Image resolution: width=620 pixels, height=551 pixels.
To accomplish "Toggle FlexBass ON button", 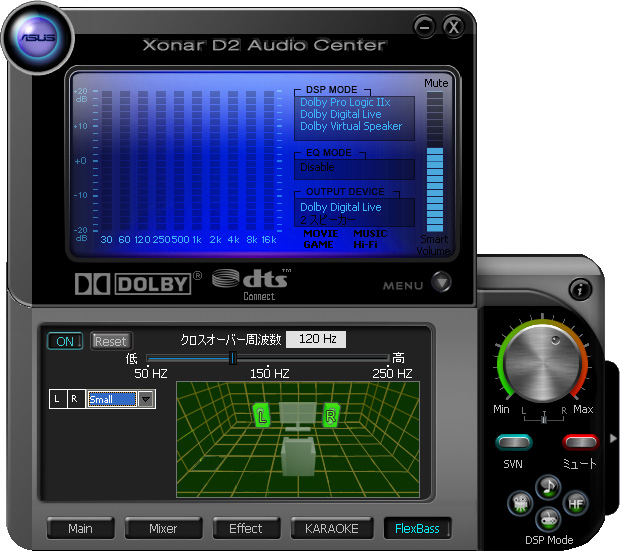I will pos(65,341).
